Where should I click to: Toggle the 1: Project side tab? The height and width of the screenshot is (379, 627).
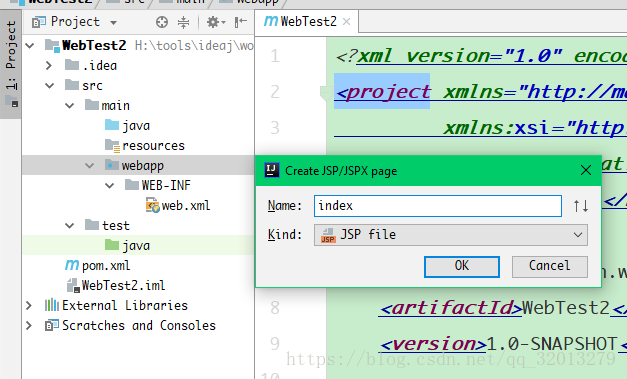[11, 64]
